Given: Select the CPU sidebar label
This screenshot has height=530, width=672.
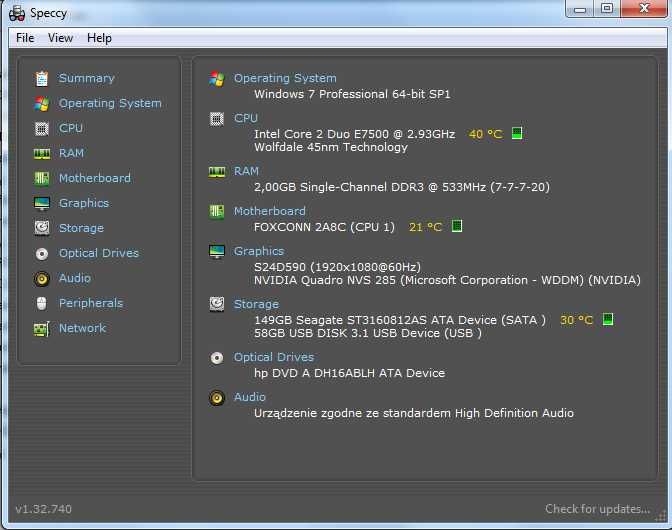Looking at the screenshot, I should tap(71, 128).
